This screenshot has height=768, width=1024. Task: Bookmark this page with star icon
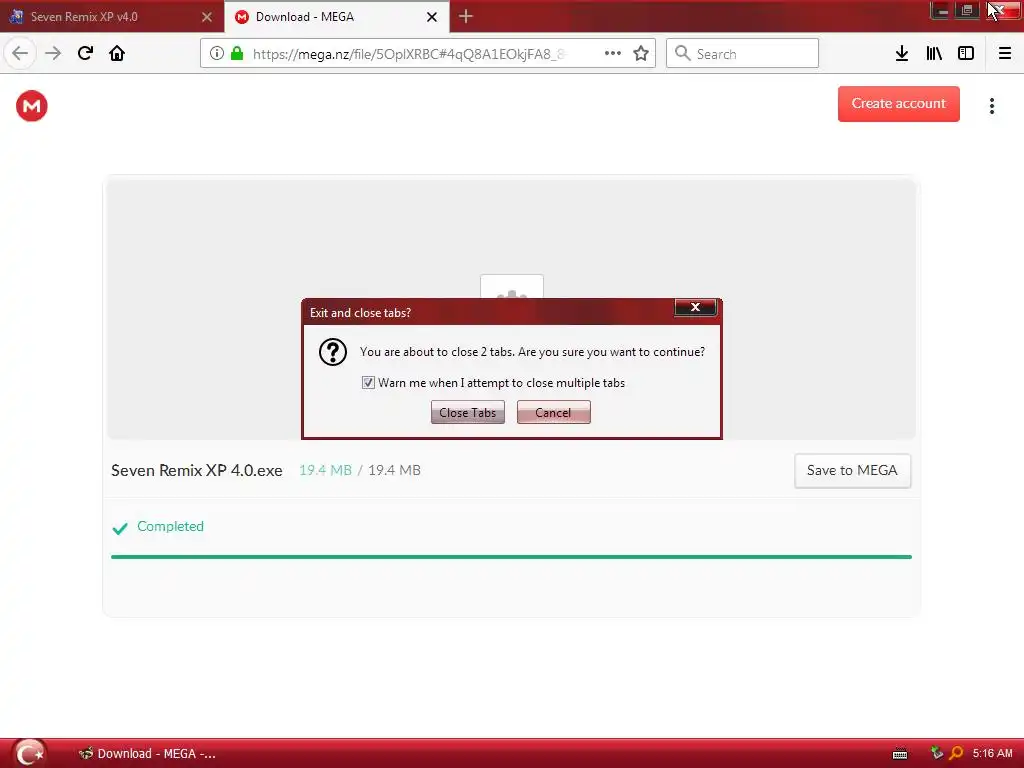pyautogui.click(x=641, y=54)
